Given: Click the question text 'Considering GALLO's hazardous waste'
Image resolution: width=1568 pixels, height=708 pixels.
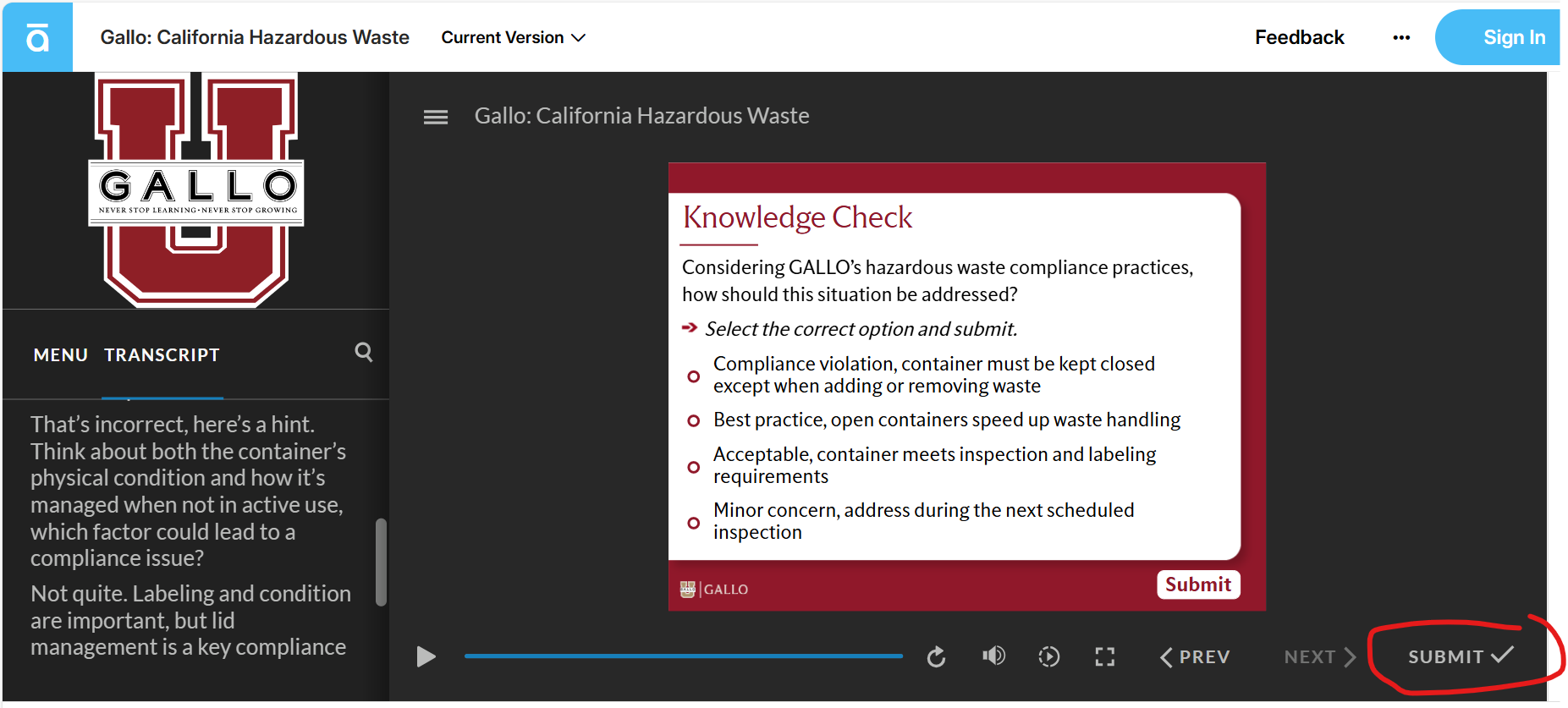Looking at the screenshot, I should coord(938,281).
